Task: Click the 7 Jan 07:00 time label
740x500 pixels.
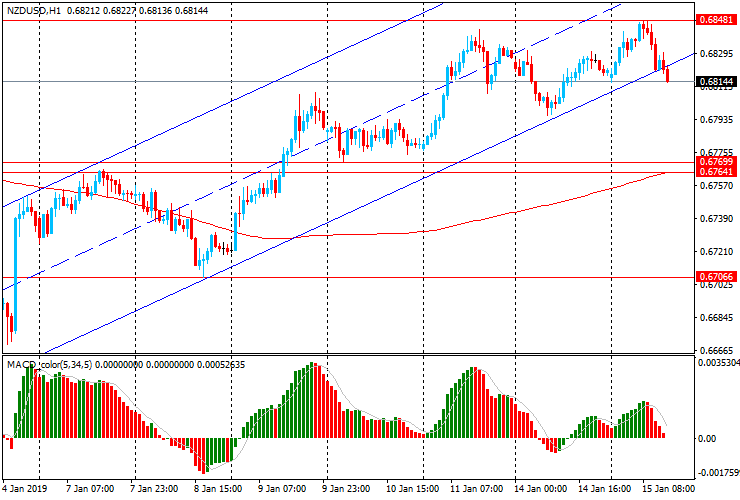Action: click(x=89, y=490)
